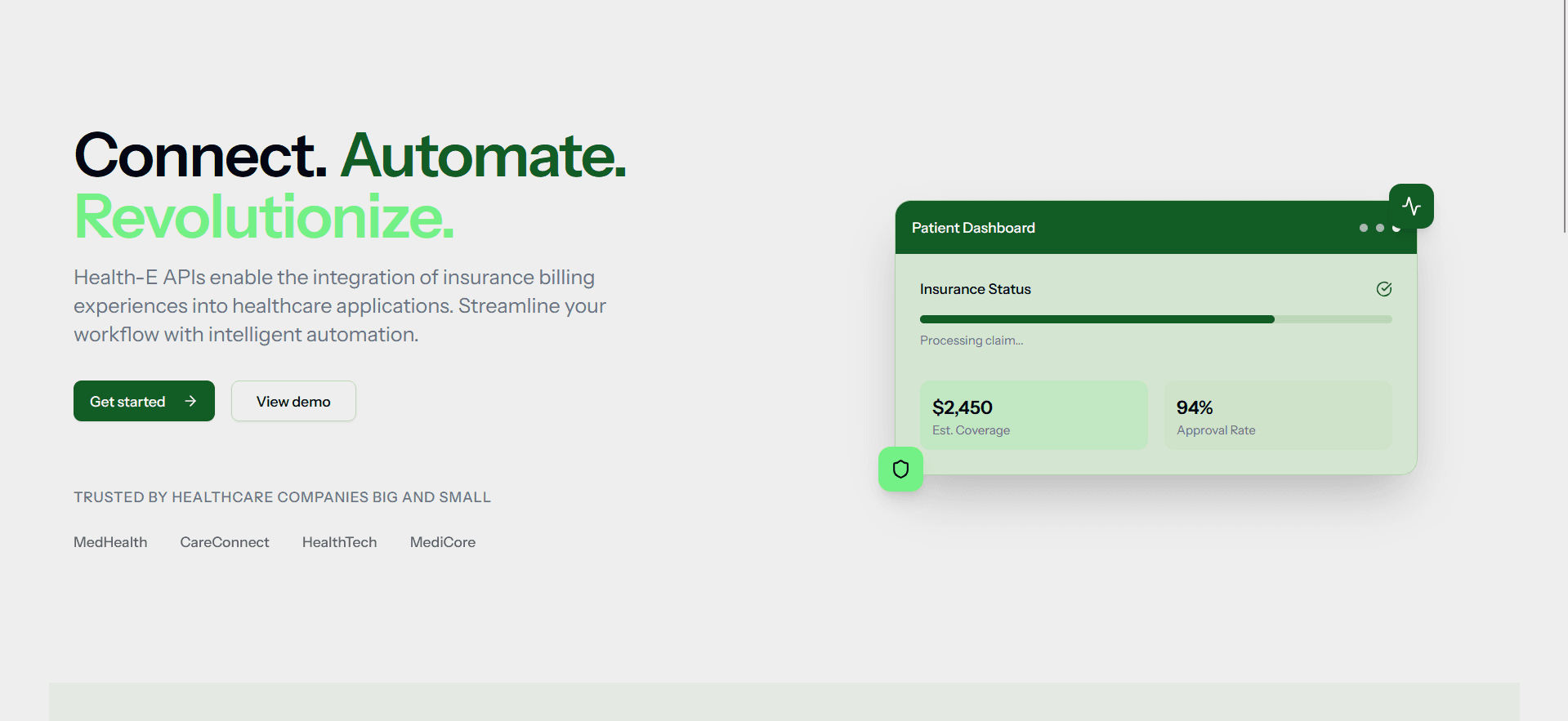Click the Health-E APIs description paragraph

[340, 306]
